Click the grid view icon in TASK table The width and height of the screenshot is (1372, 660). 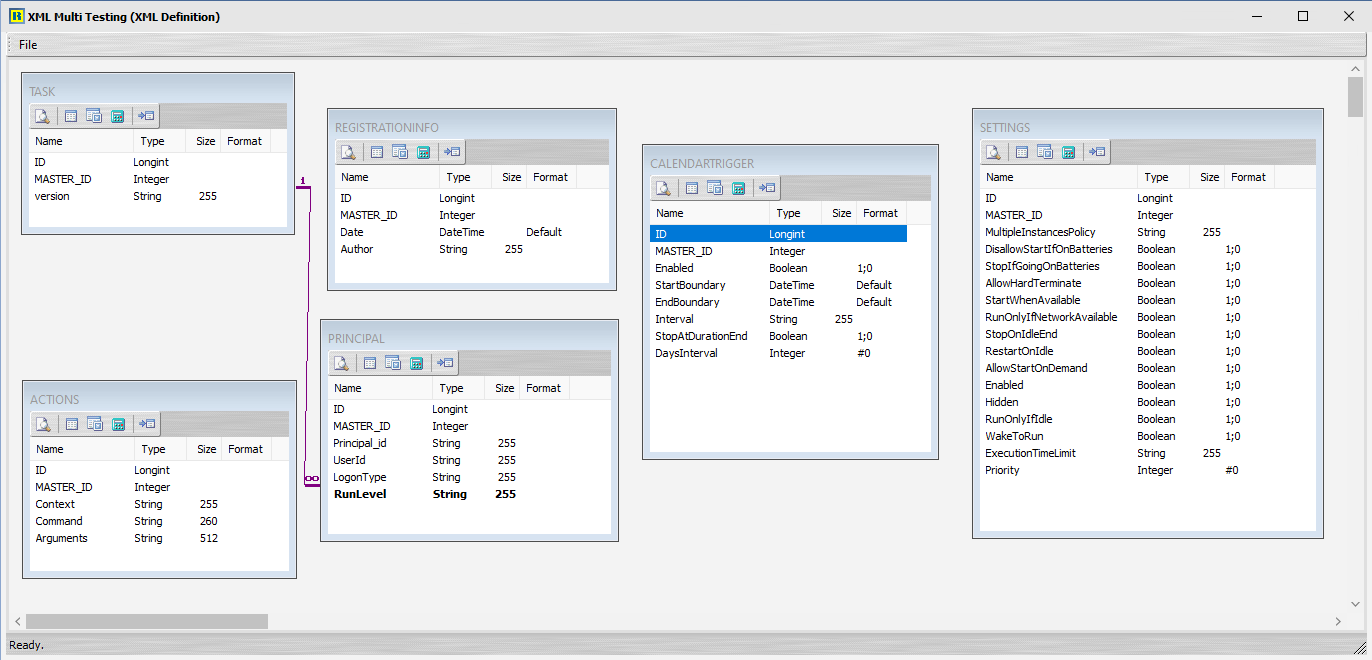[71, 116]
